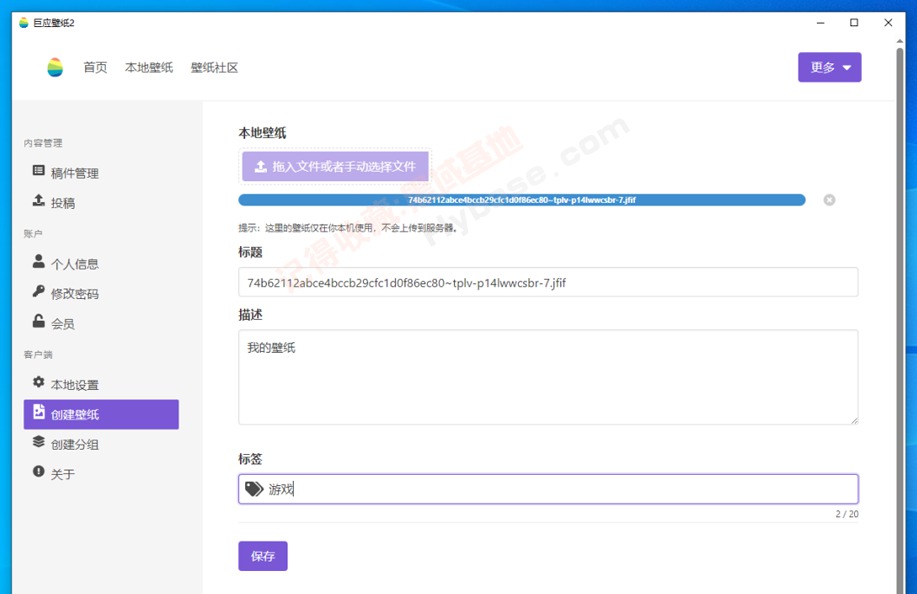Go to 首页 tab
Viewport: 917px width, 594px height.
tap(95, 68)
